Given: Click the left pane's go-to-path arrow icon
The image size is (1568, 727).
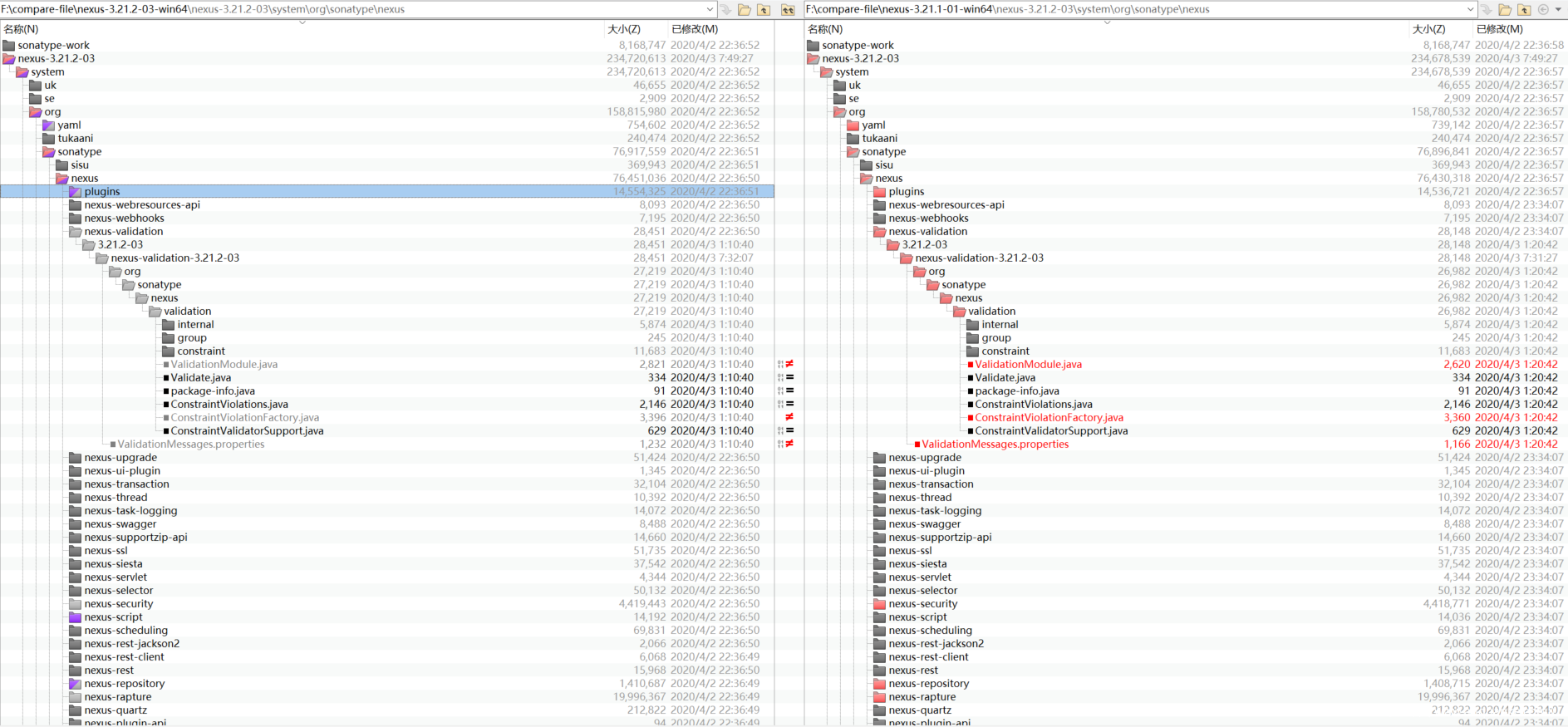Looking at the screenshot, I should click(x=726, y=10).
